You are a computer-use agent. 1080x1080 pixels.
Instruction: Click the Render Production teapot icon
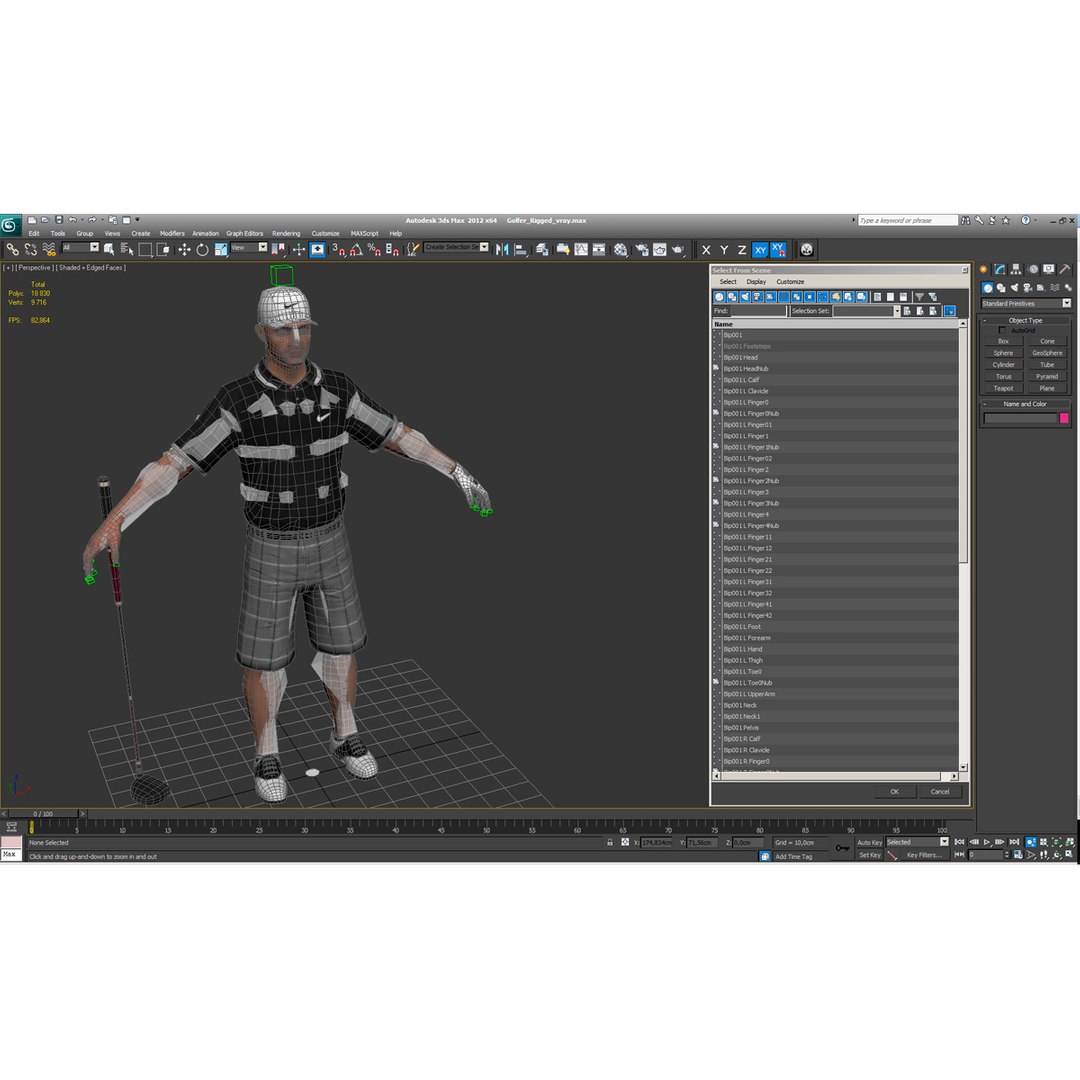(678, 249)
